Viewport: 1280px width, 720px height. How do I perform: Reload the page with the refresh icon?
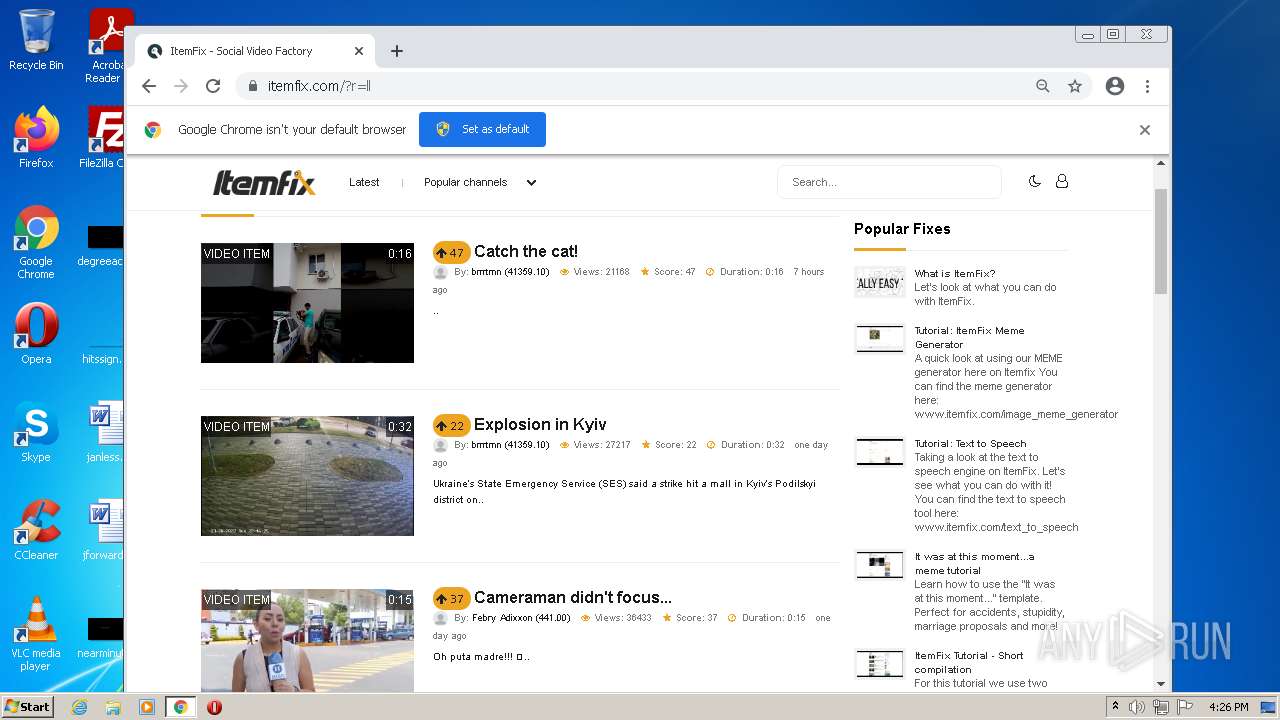pyautogui.click(x=213, y=86)
